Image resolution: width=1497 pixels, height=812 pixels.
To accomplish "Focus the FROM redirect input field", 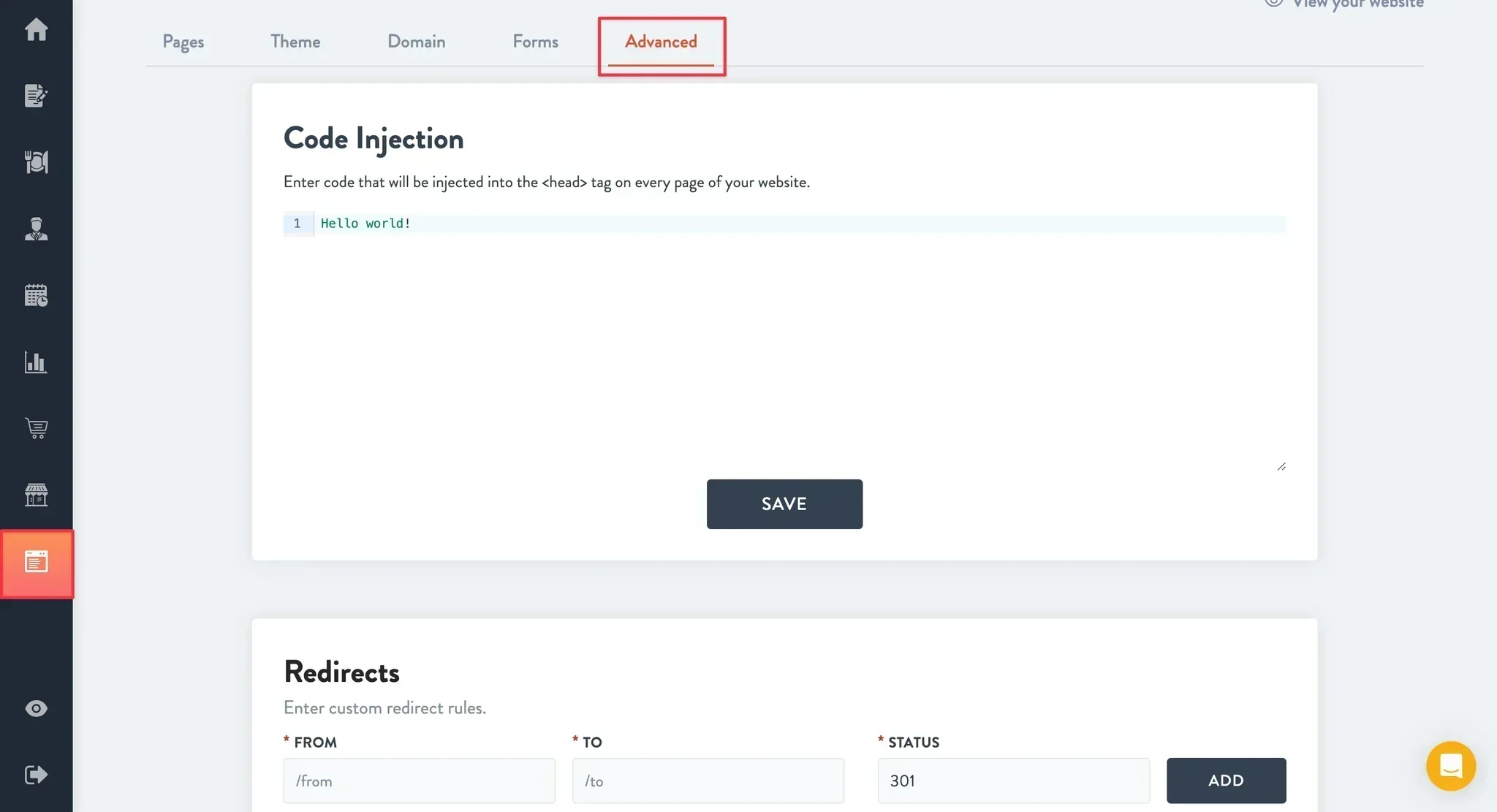I will pyautogui.click(x=419, y=781).
